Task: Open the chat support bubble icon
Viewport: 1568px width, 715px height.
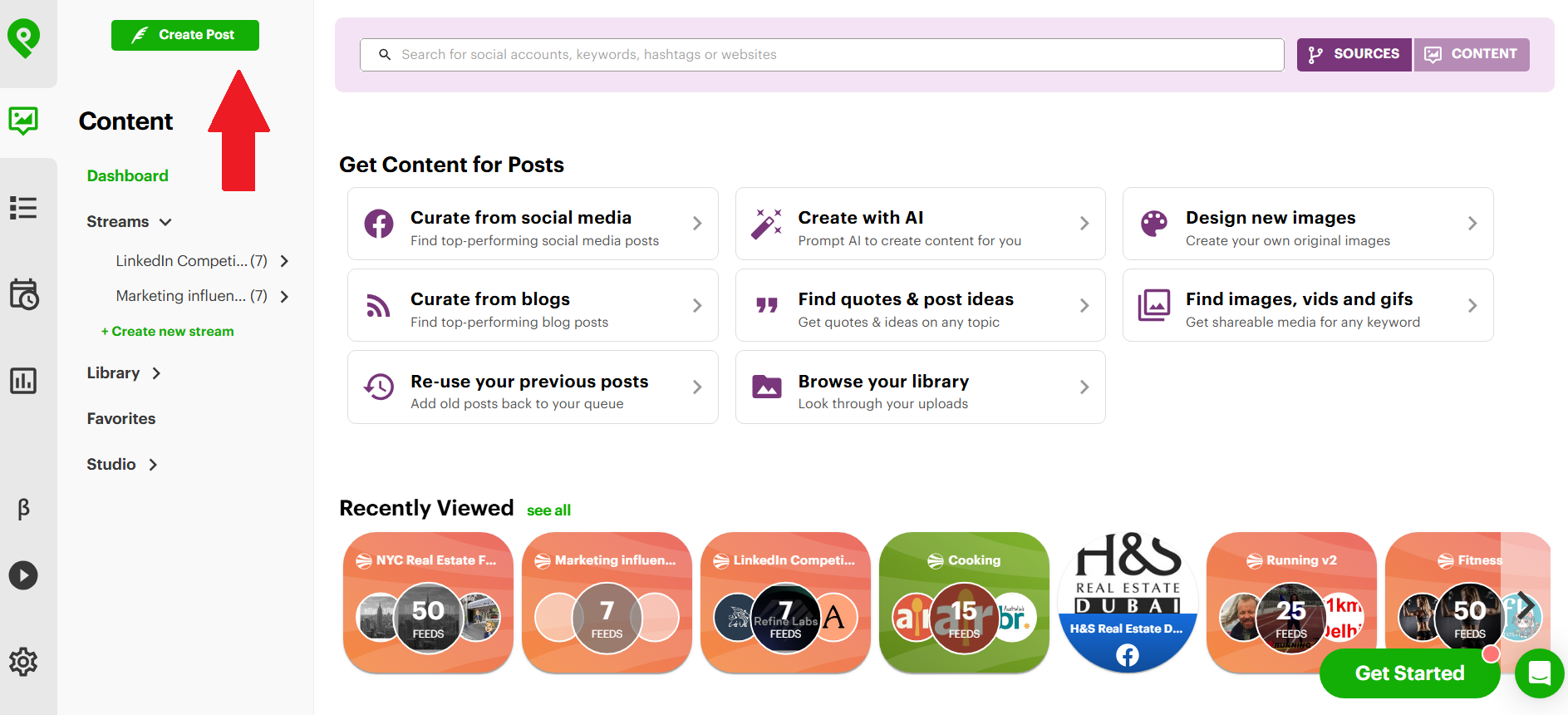Action: [x=1540, y=673]
